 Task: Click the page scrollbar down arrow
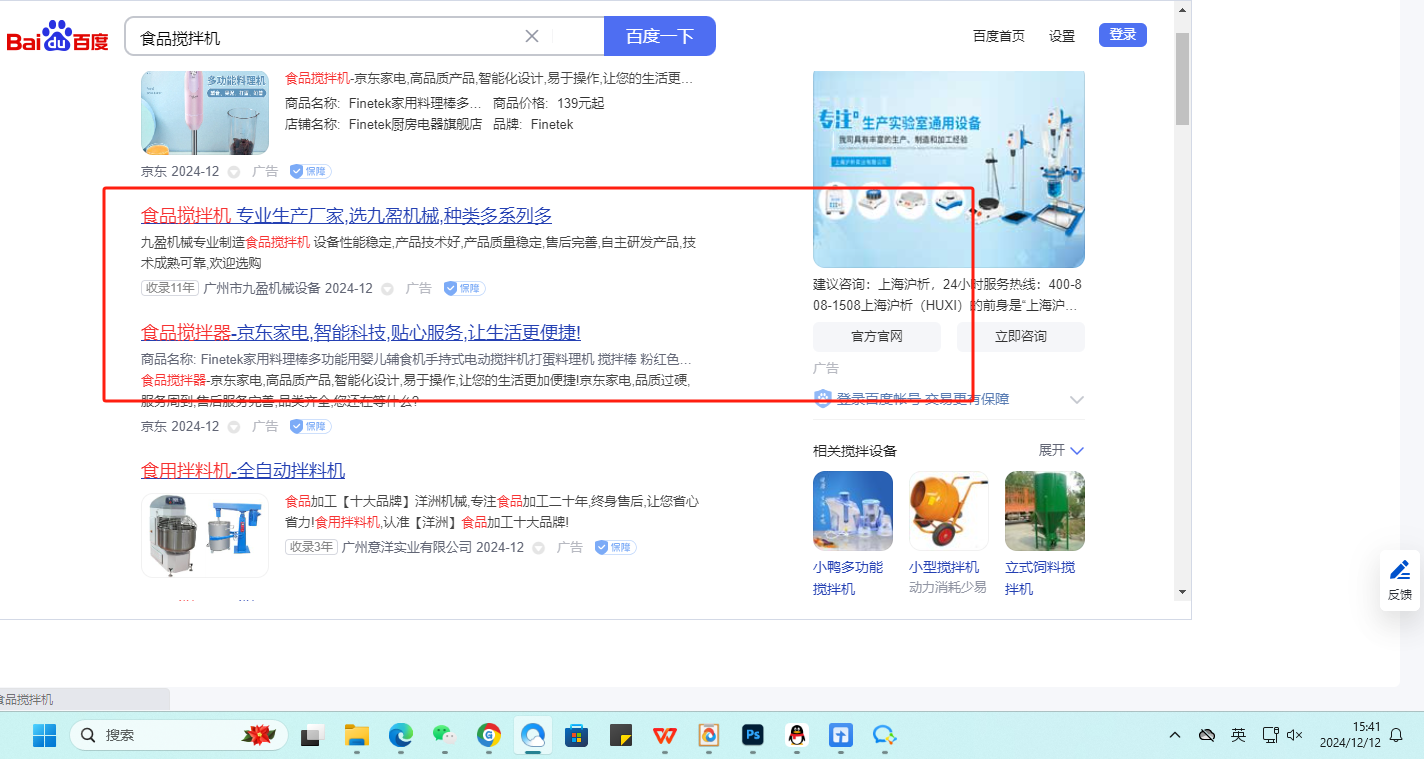pos(1182,591)
